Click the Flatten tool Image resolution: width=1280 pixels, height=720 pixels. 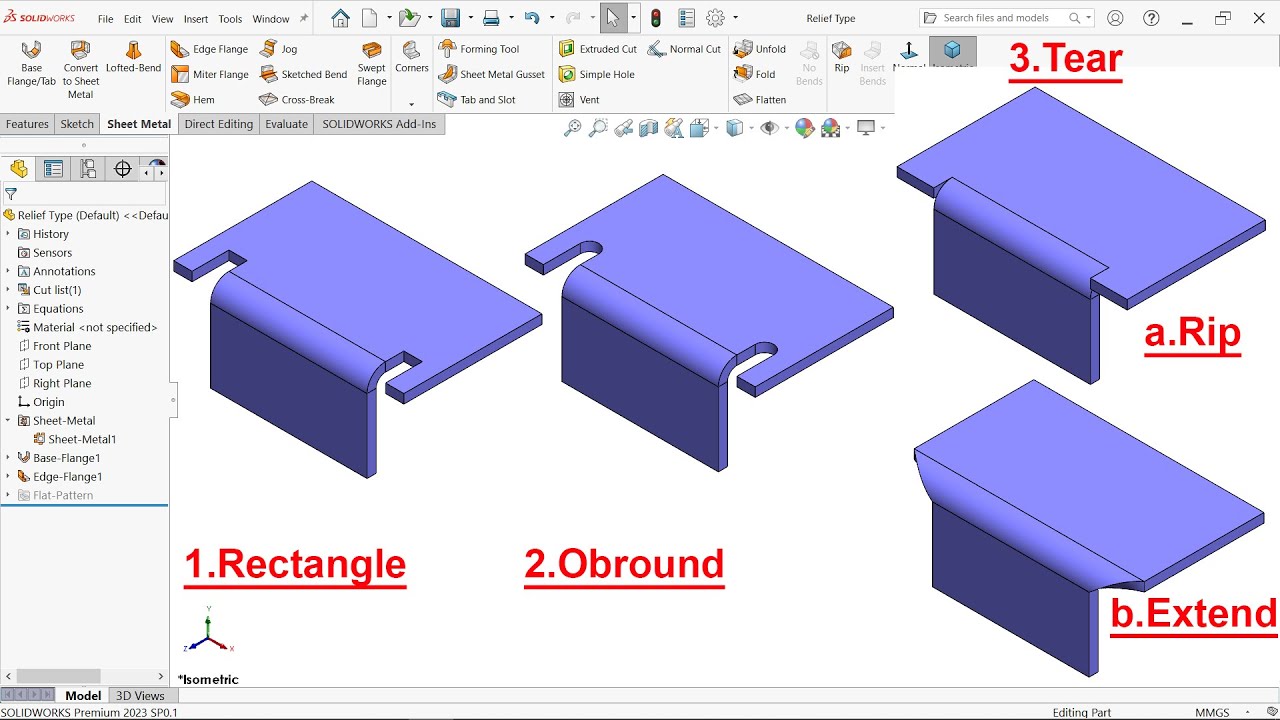[760, 100]
